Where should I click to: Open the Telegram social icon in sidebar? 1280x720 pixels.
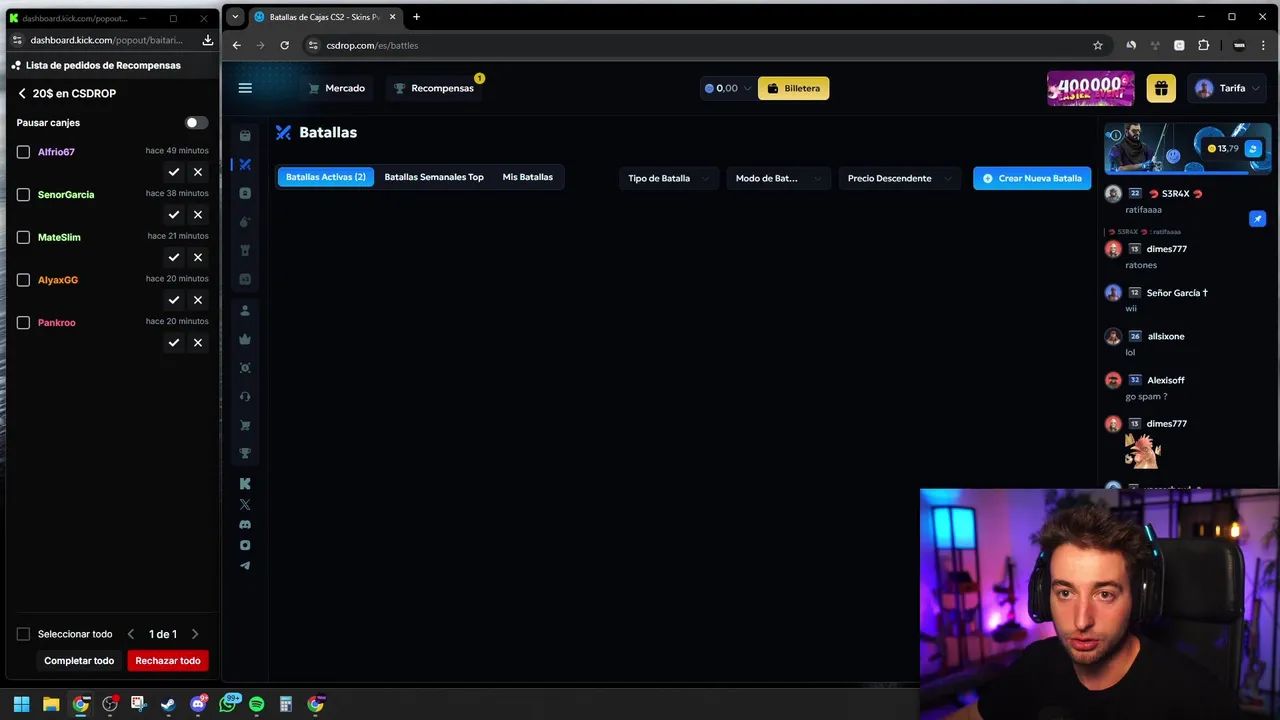(245, 566)
